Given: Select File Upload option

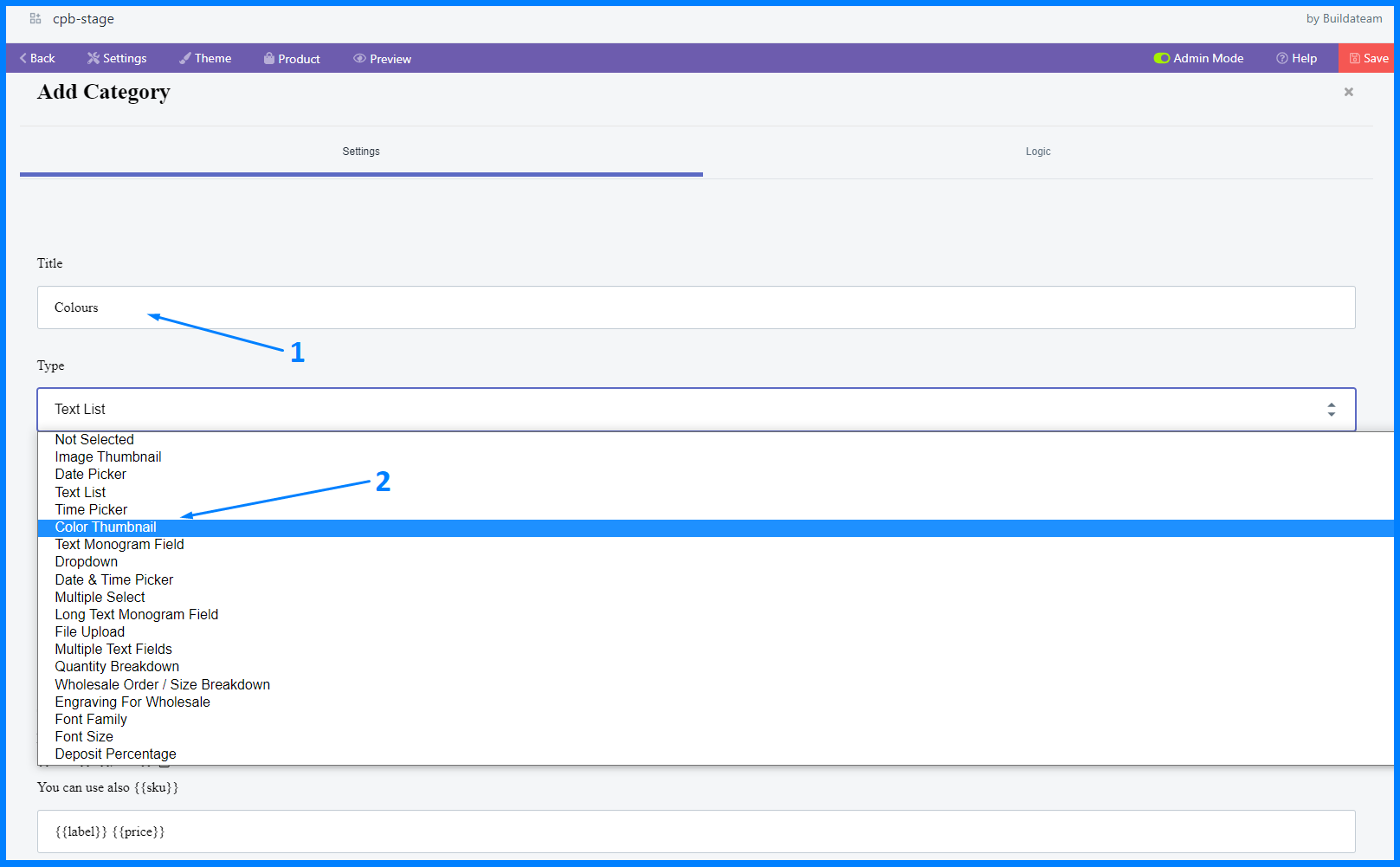Looking at the screenshot, I should [x=715, y=631].
